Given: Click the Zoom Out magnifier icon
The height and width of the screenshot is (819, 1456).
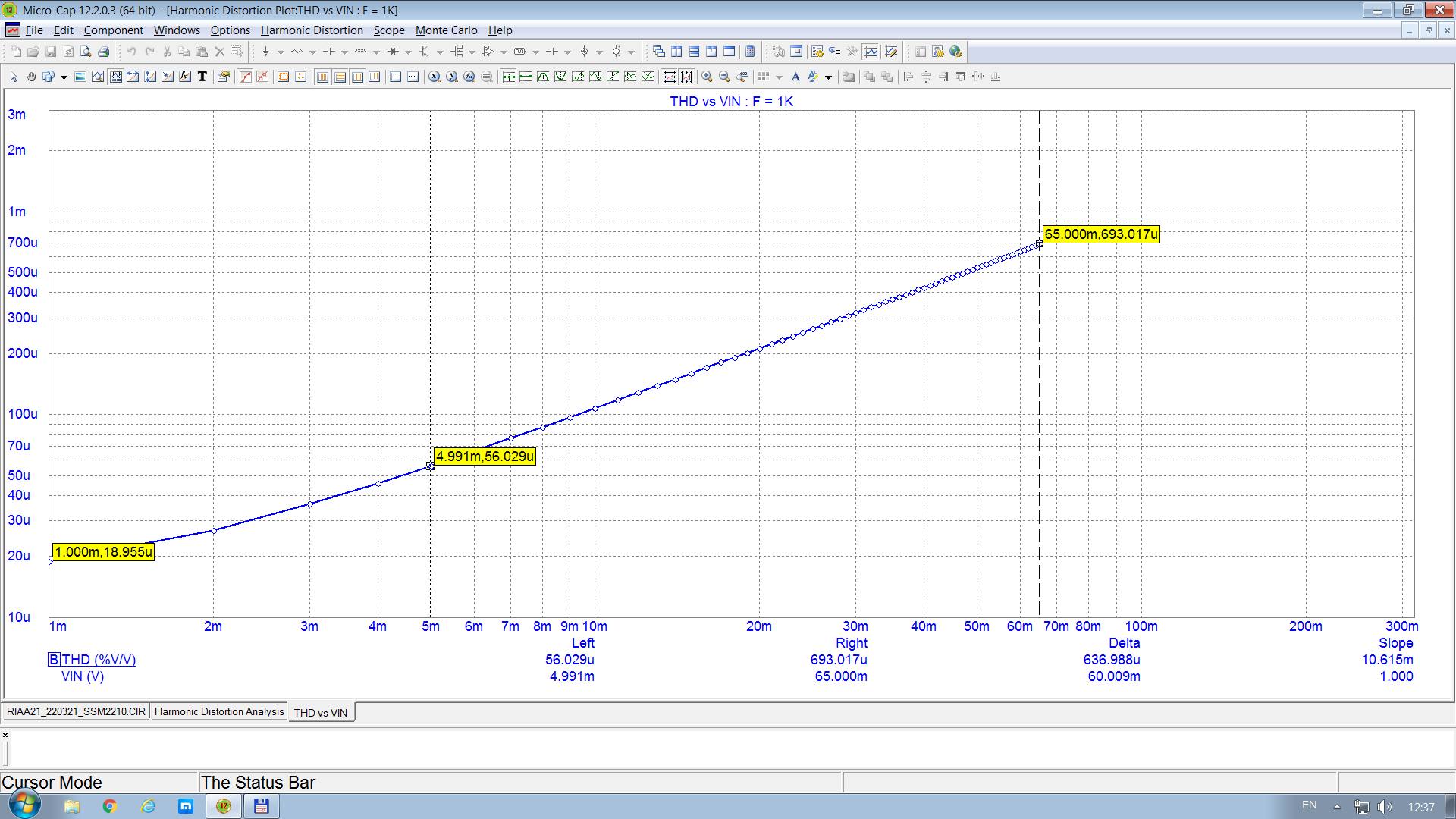Looking at the screenshot, I should [724, 77].
